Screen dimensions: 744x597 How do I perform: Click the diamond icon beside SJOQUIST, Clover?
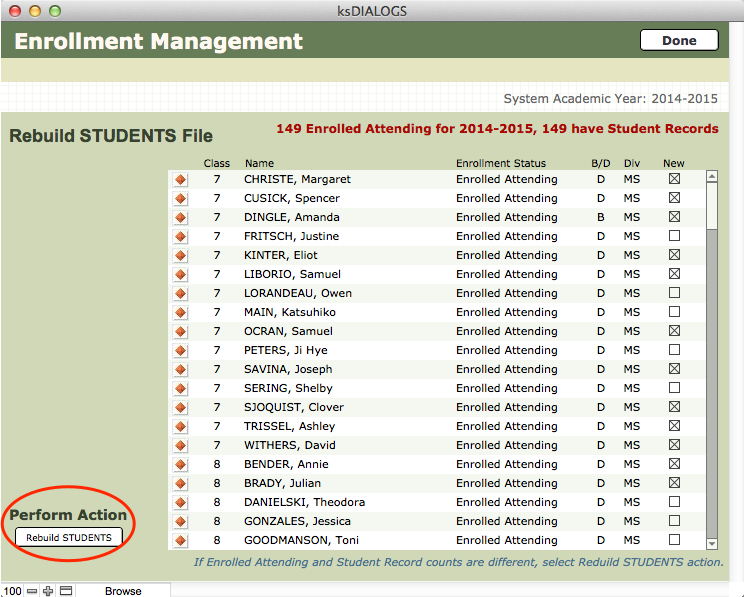[180, 408]
